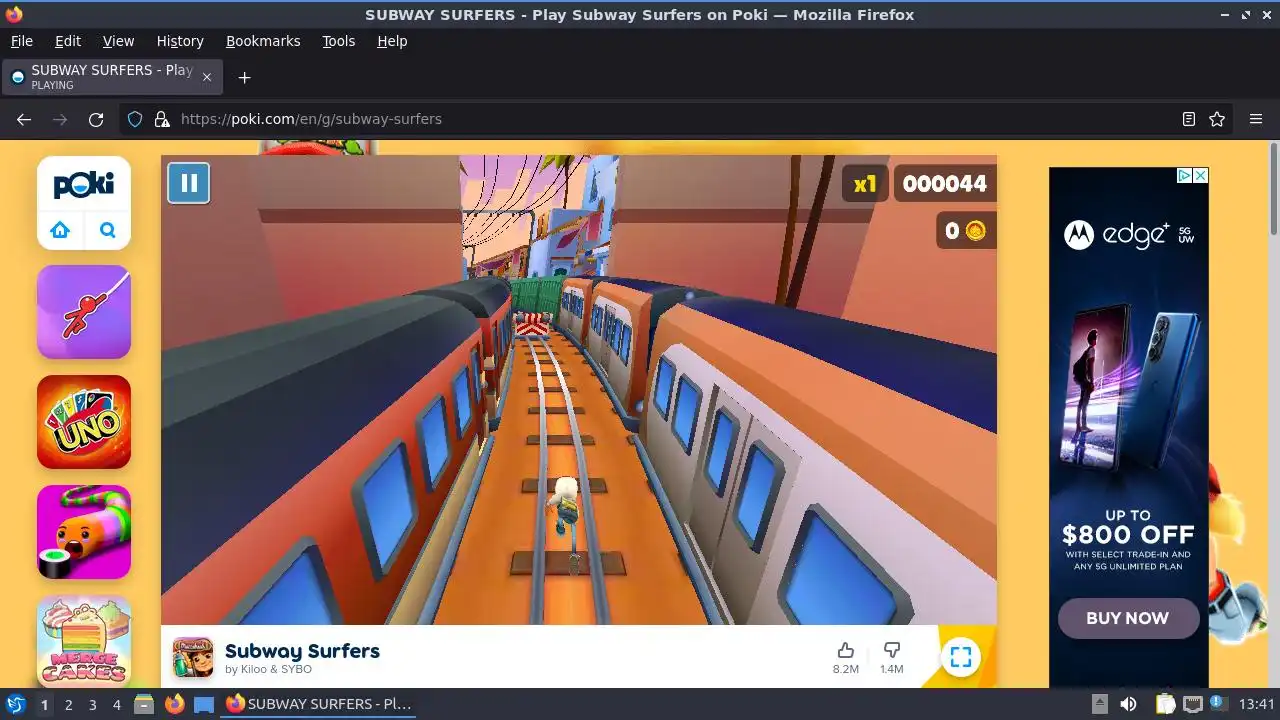Open the Bookmarks menu
The image size is (1280, 720).
coord(263,41)
